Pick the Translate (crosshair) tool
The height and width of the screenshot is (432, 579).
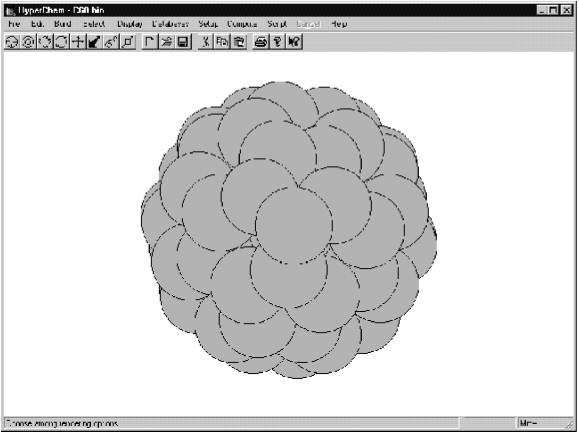(x=78, y=42)
